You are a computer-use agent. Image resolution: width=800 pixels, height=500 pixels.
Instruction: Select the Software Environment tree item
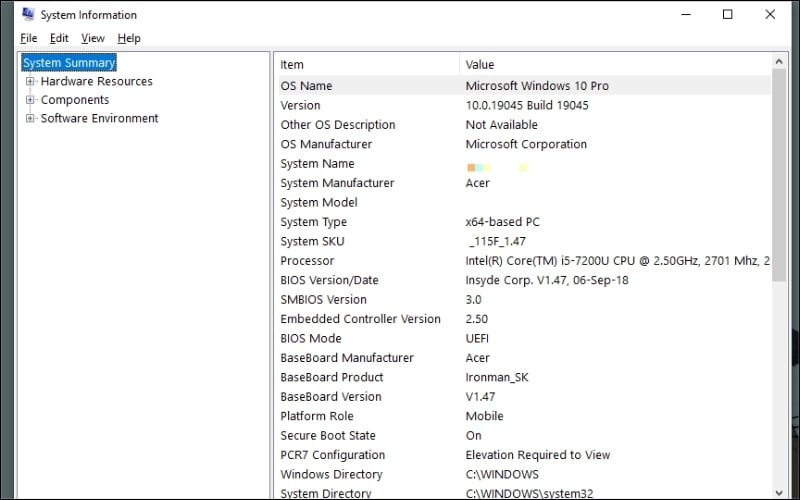(x=99, y=118)
